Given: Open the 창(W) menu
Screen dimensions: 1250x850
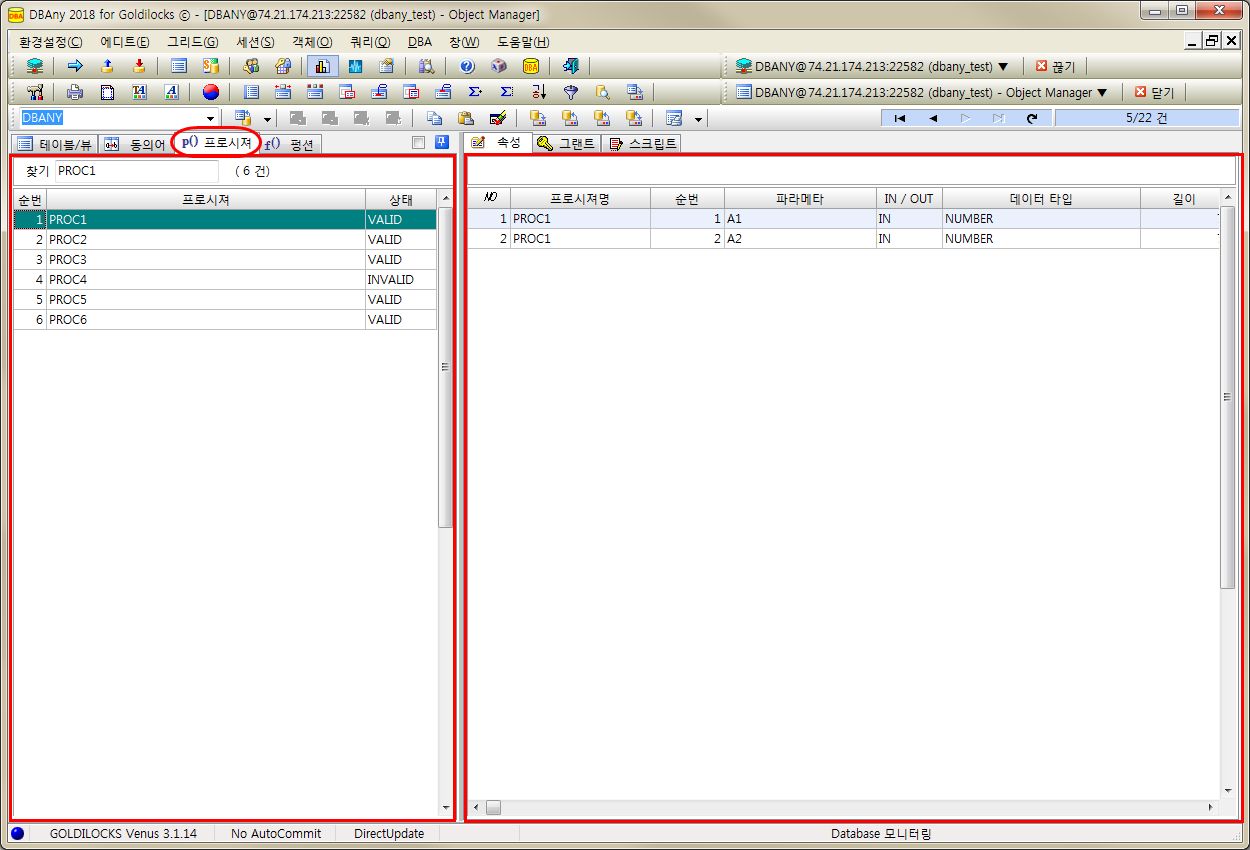Looking at the screenshot, I should [464, 42].
